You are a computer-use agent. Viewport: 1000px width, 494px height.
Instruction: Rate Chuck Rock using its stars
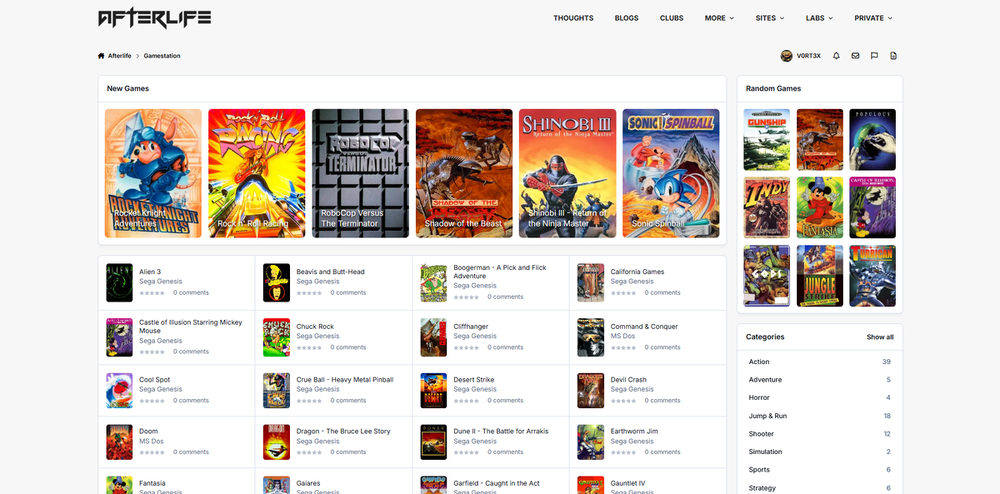click(x=309, y=348)
